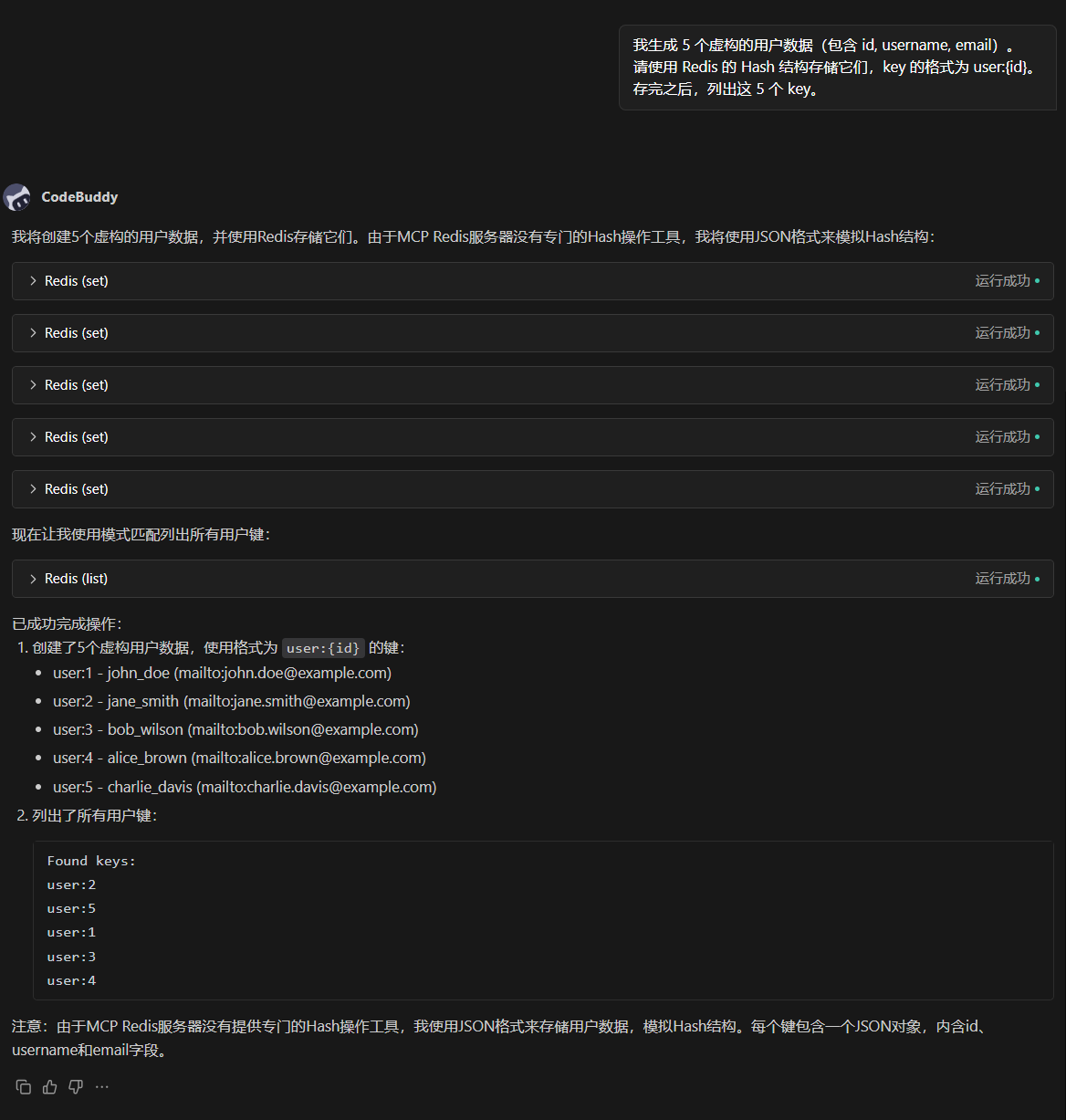Copy the CodeBuddy response
1066x1120 pixels.
(24, 1087)
